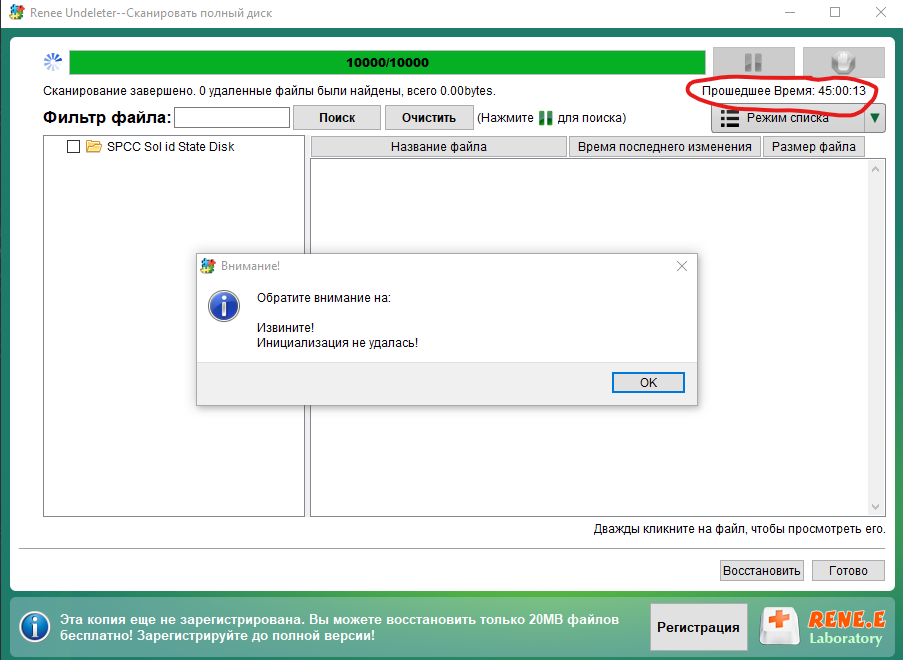Click the green pause icon in search hint

[x=545, y=118]
